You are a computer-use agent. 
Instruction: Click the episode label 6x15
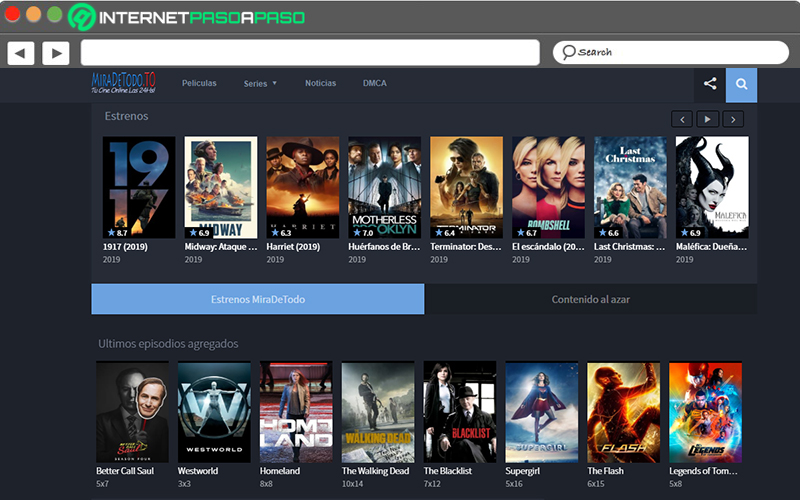pos(596,484)
